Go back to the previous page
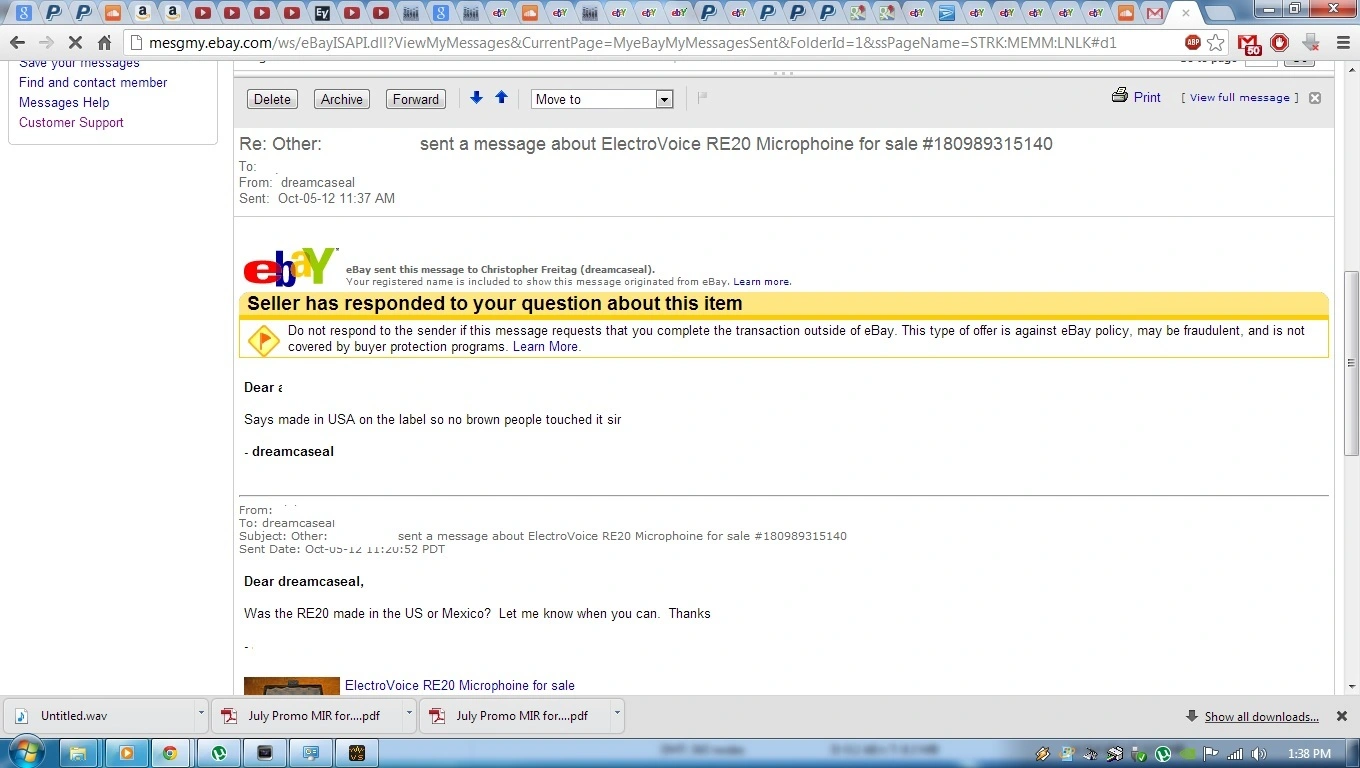The height and width of the screenshot is (768, 1360). click(17, 43)
